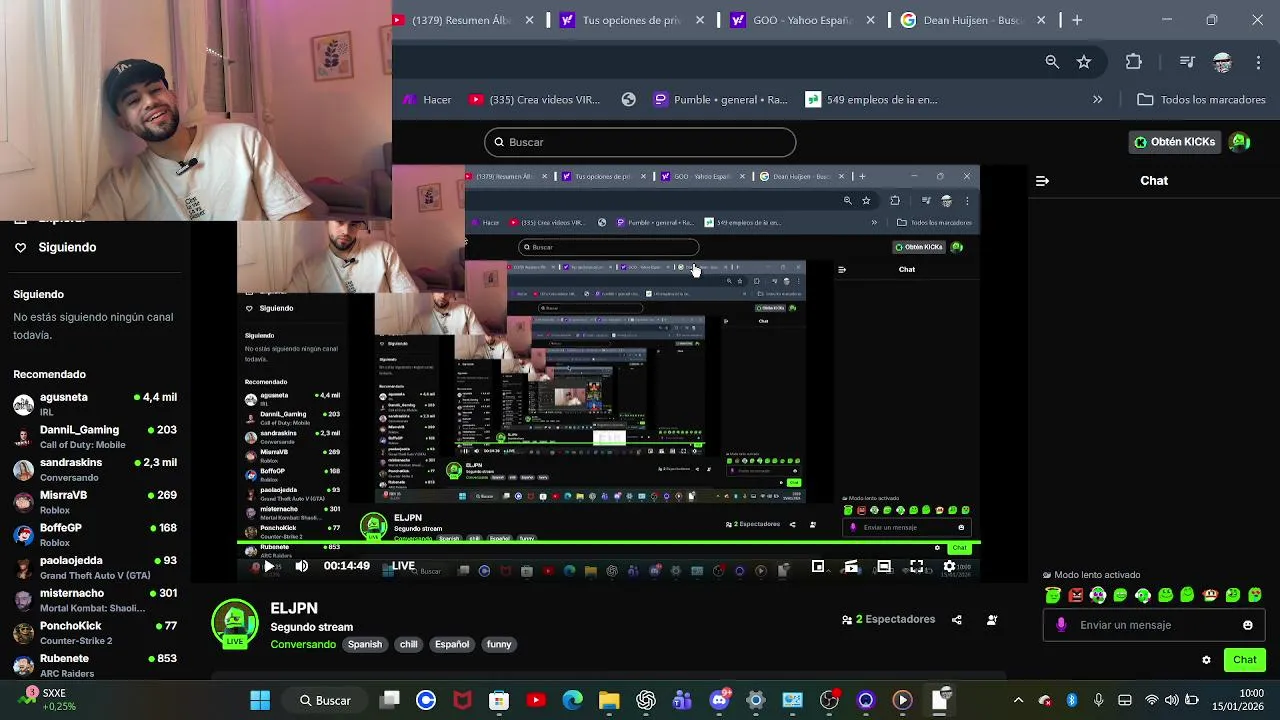
Task: Click the heart icon next to Siguiendo
Action: point(20,247)
